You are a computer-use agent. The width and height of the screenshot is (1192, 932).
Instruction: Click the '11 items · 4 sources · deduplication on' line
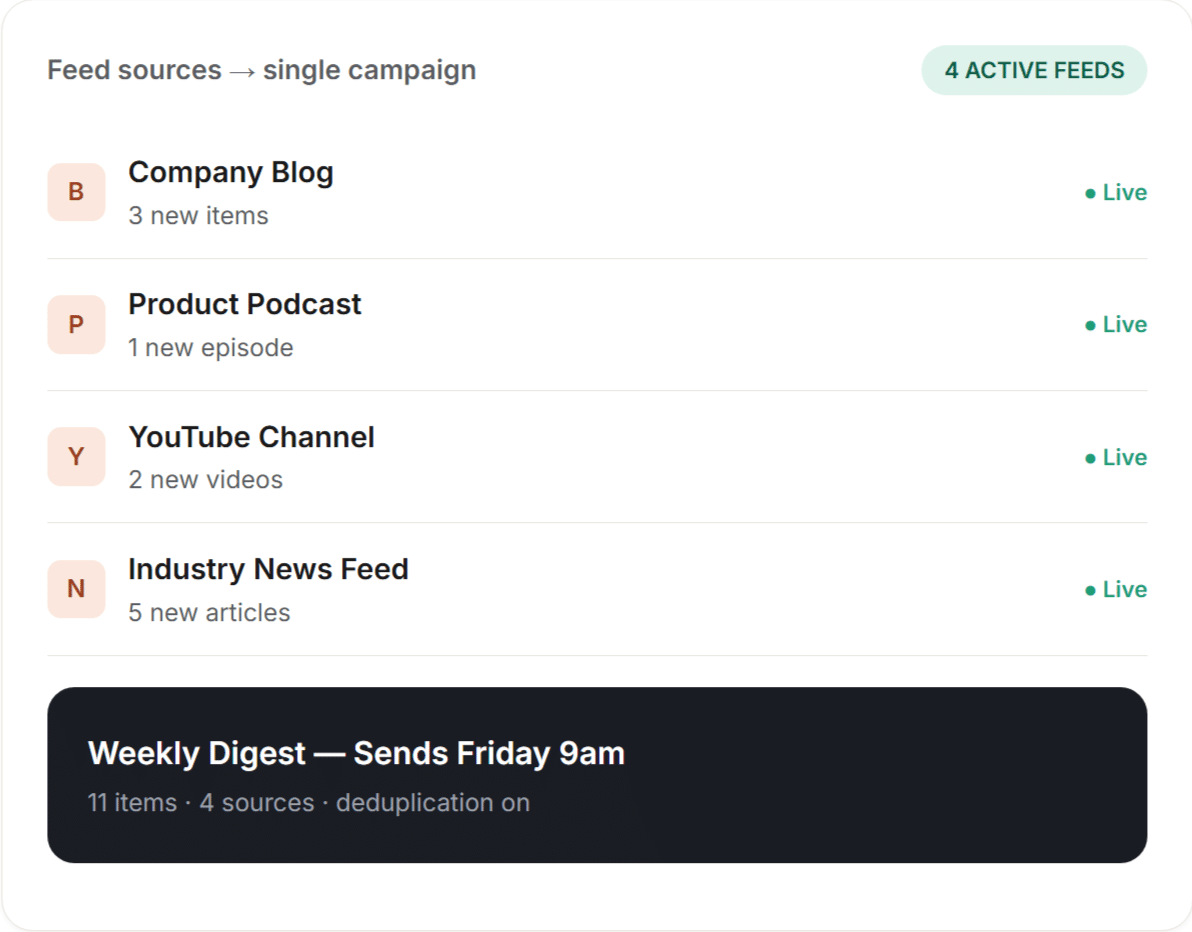tap(309, 803)
